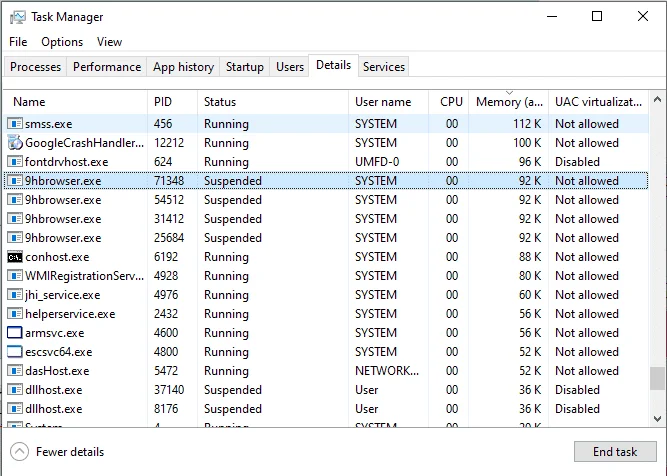Click the WMIRegistrationServ process icon
The height and width of the screenshot is (476, 667).
tap(15, 276)
